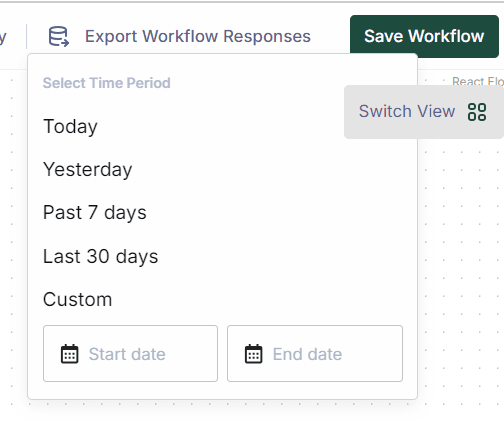Open the React Flow attribution link
Screen dimensions: 504x421
click(478, 81)
